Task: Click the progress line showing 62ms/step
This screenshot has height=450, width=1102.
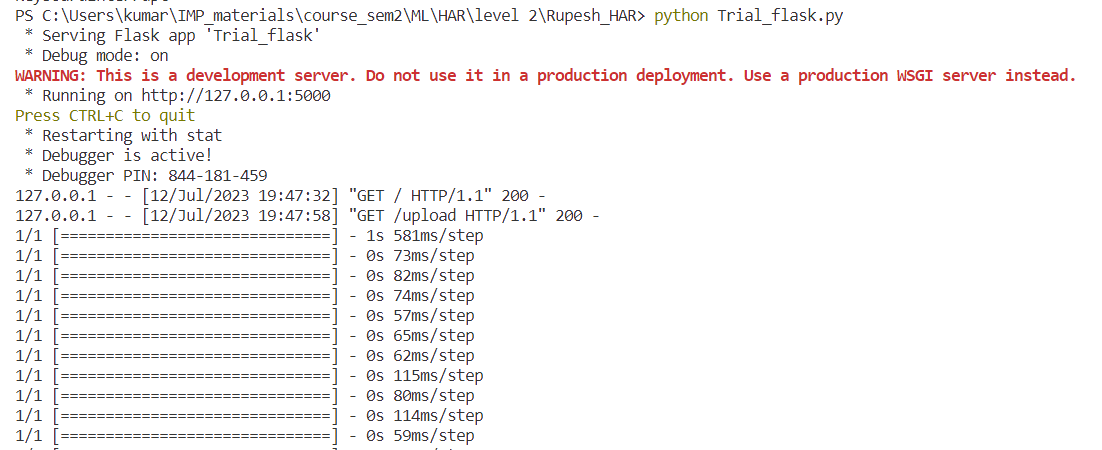Action: click(245, 356)
